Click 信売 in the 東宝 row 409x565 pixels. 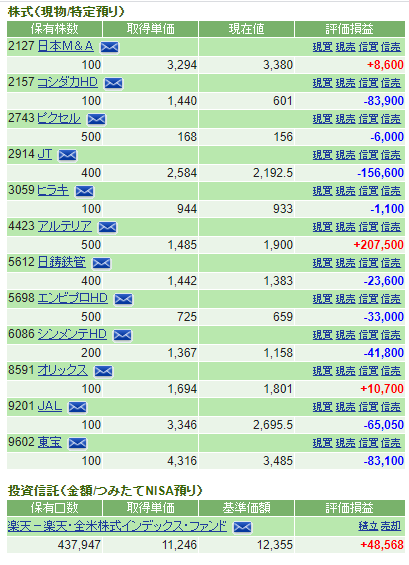click(x=391, y=444)
